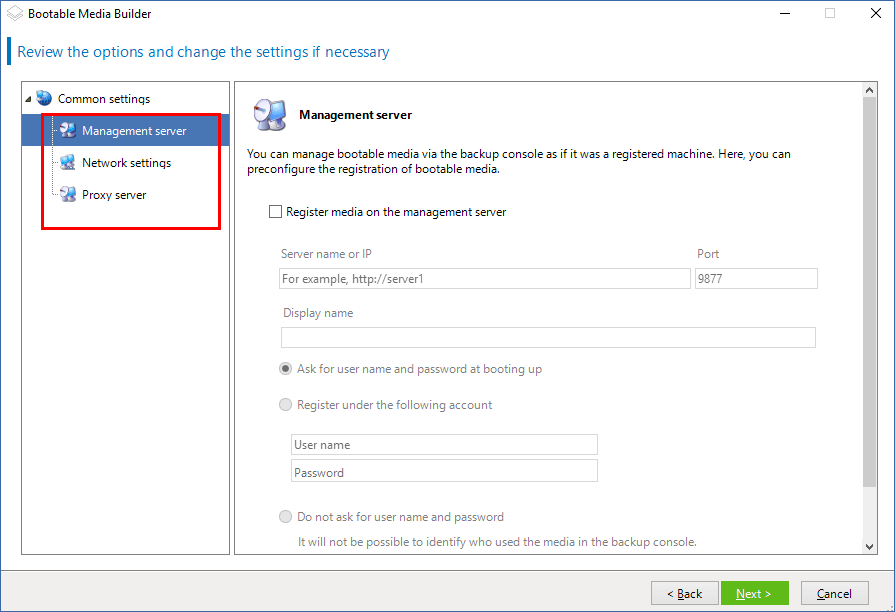Select Do not ask for user name and password

[286, 517]
